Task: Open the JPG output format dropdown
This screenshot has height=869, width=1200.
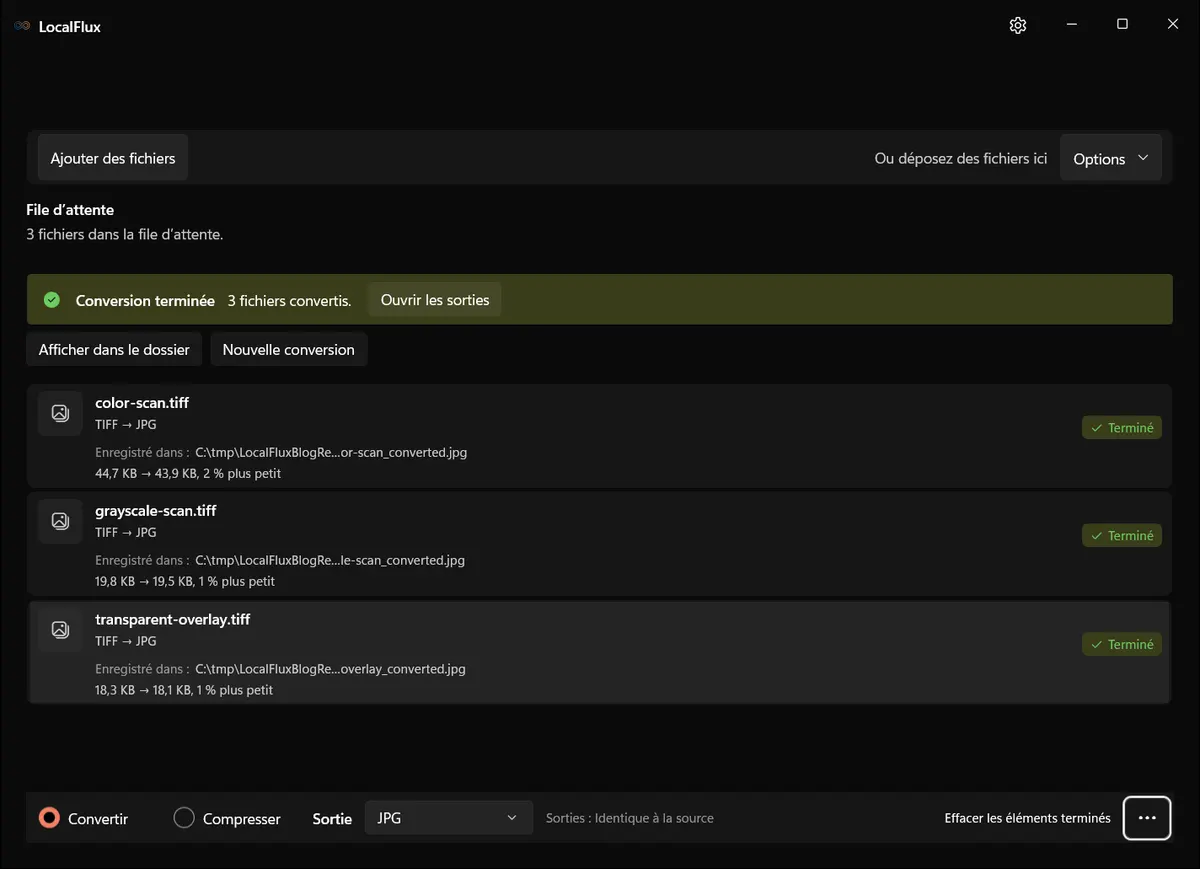Action: pyautogui.click(x=448, y=818)
